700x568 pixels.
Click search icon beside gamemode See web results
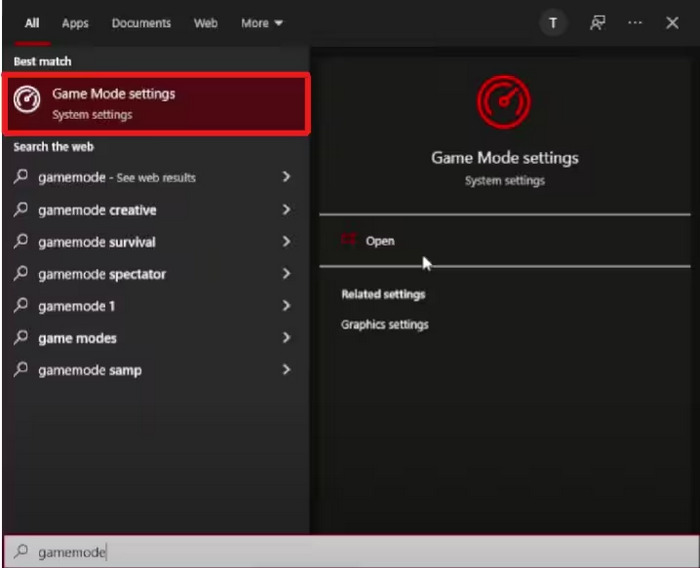point(21,177)
